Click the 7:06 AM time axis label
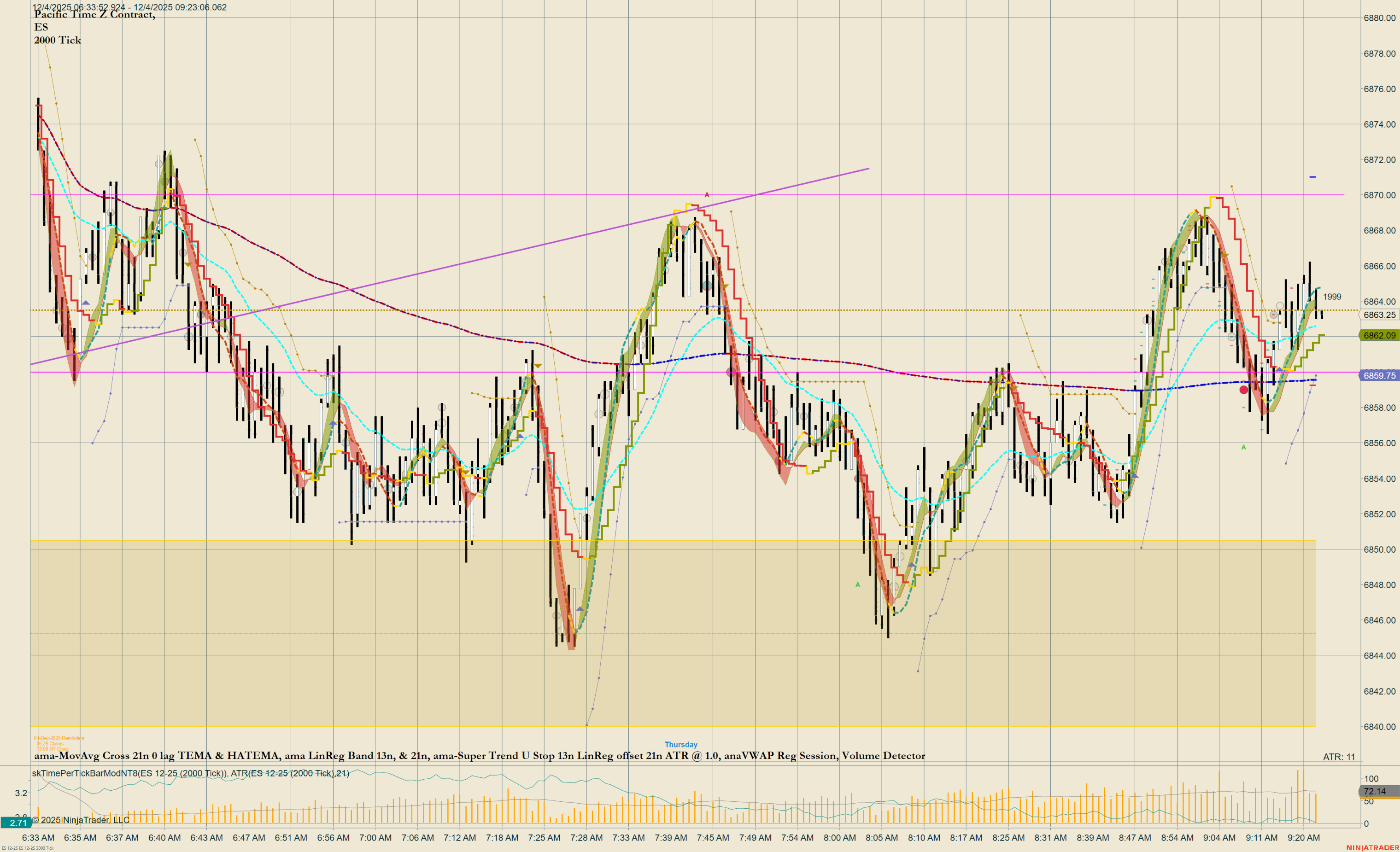Viewport: 1400px width, 852px height. tap(418, 838)
